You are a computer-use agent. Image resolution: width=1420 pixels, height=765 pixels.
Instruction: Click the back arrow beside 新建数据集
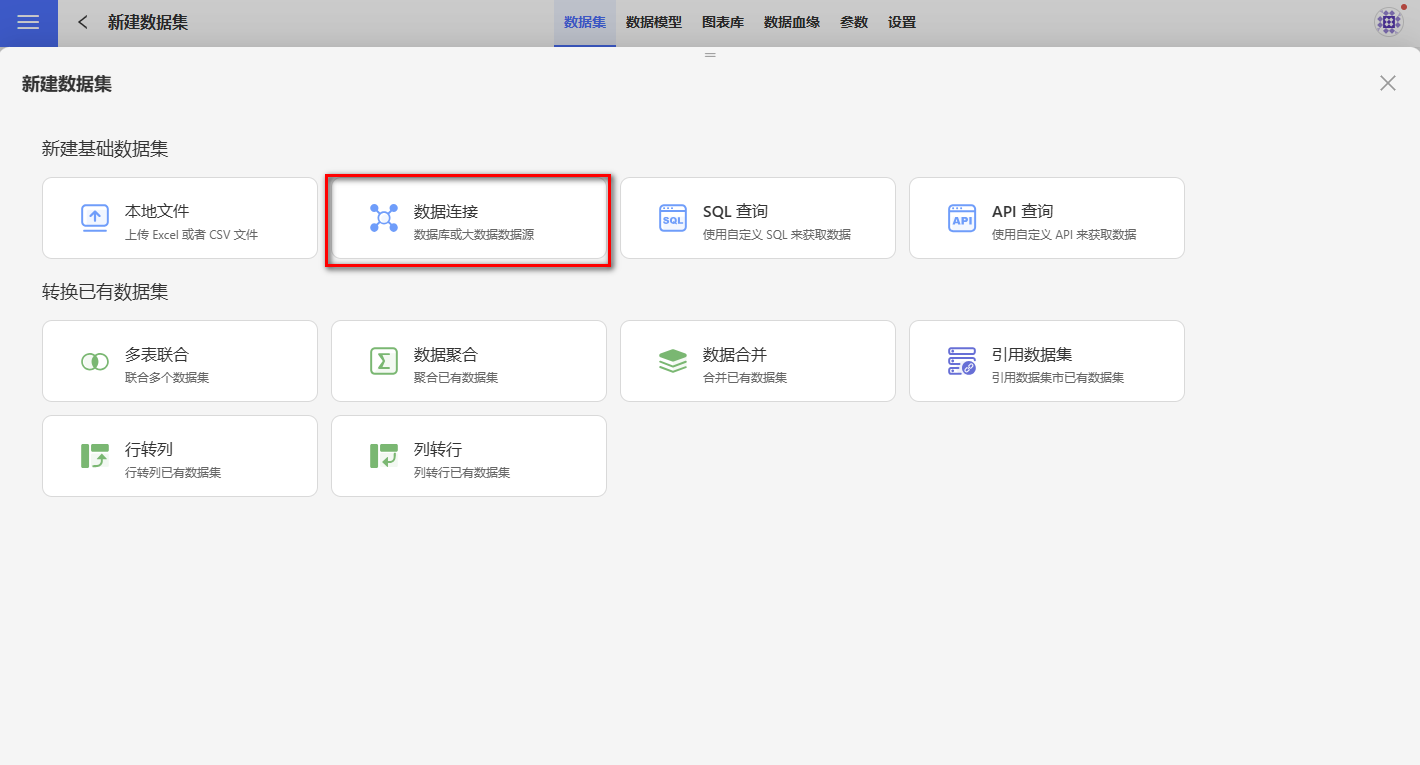83,22
